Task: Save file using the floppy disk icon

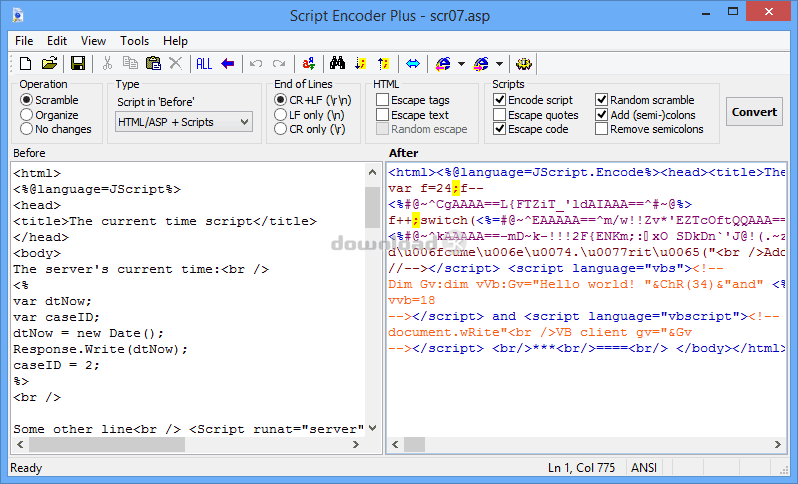Action: point(78,64)
